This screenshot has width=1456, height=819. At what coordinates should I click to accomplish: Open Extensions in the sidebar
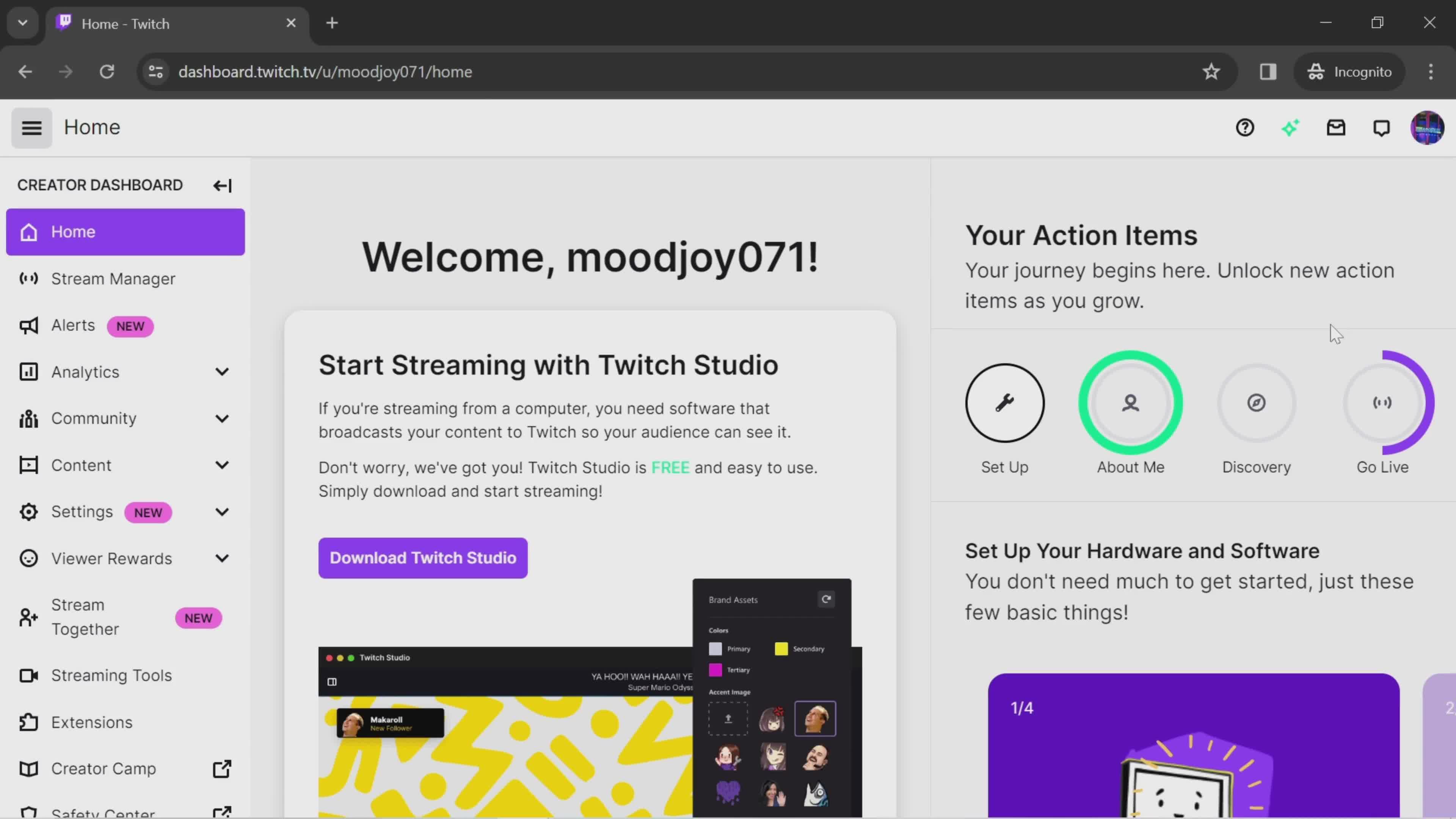point(126,722)
